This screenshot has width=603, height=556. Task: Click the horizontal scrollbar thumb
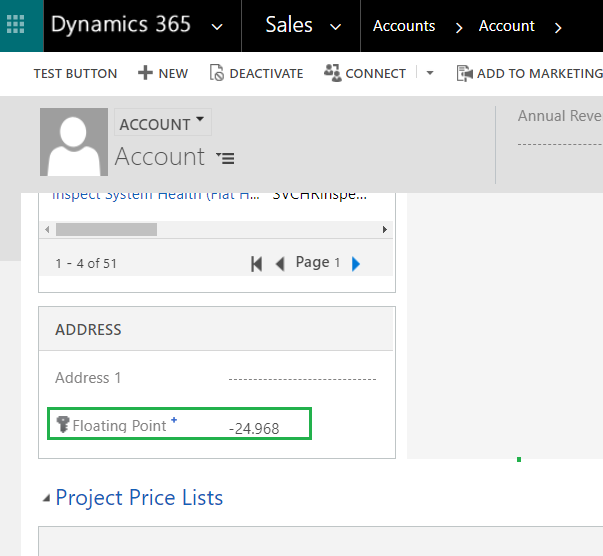tap(107, 230)
